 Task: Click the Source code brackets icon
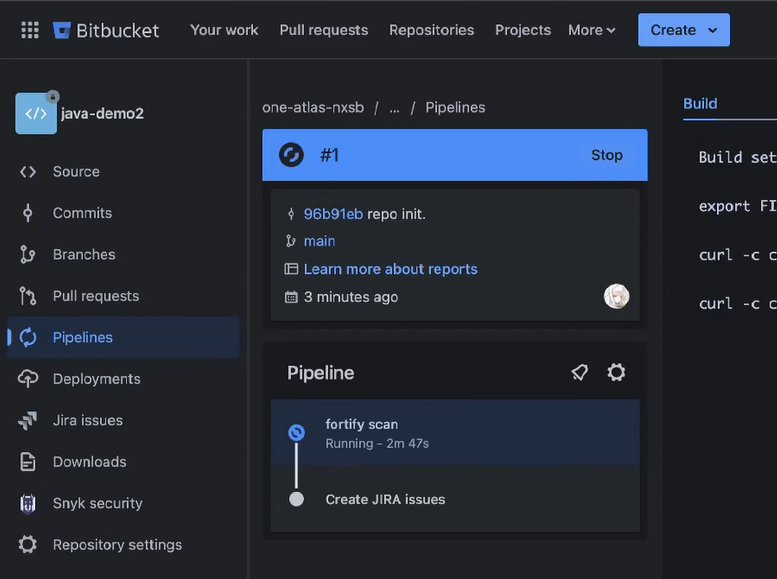point(28,172)
